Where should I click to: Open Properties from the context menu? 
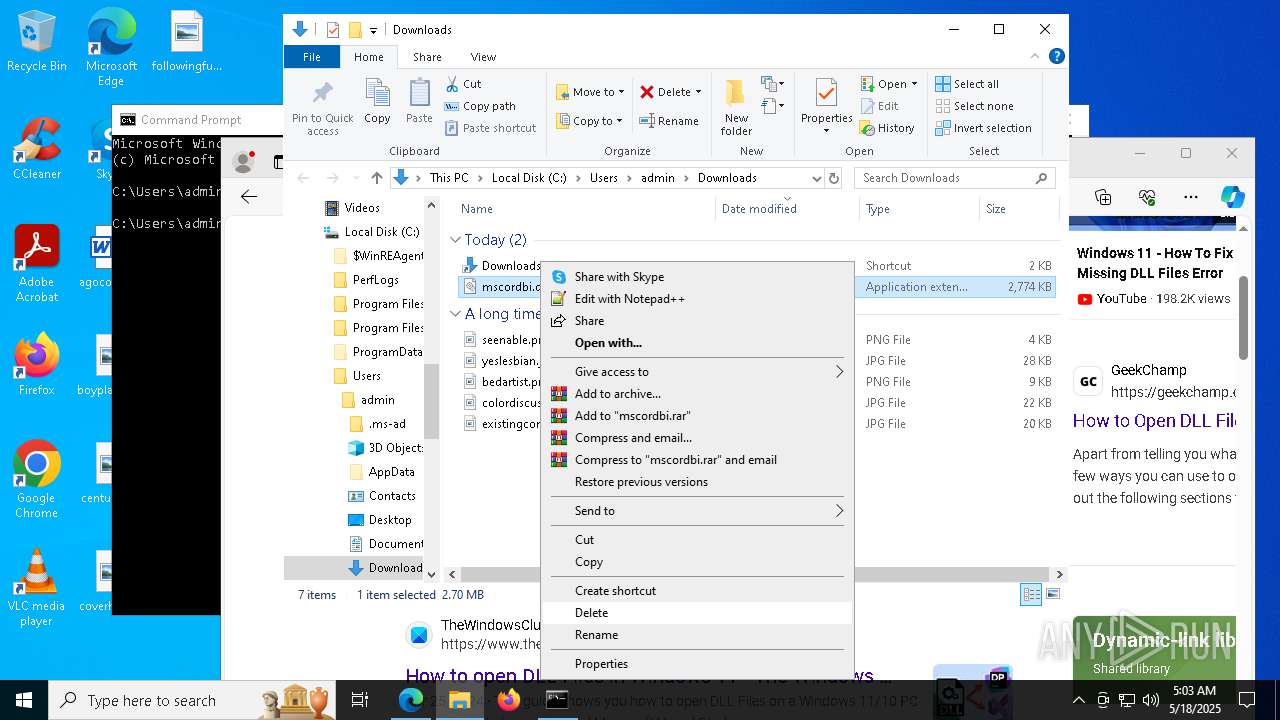tap(697, 664)
